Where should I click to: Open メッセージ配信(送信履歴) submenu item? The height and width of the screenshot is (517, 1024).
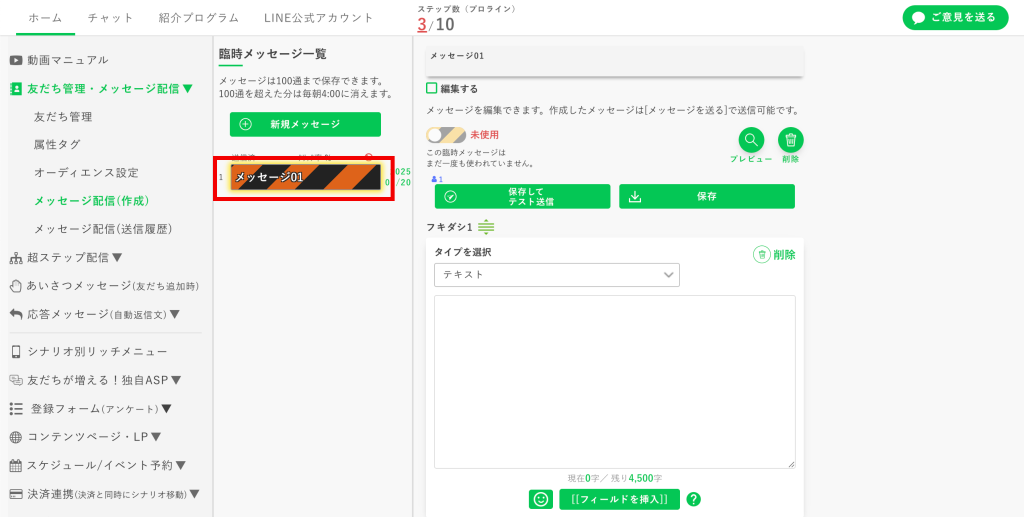(103, 230)
